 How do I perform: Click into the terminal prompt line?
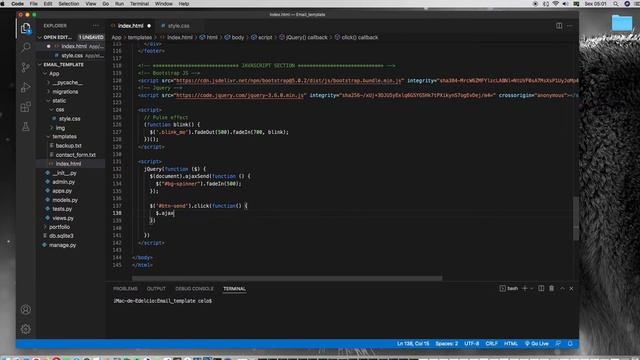point(162,301)
